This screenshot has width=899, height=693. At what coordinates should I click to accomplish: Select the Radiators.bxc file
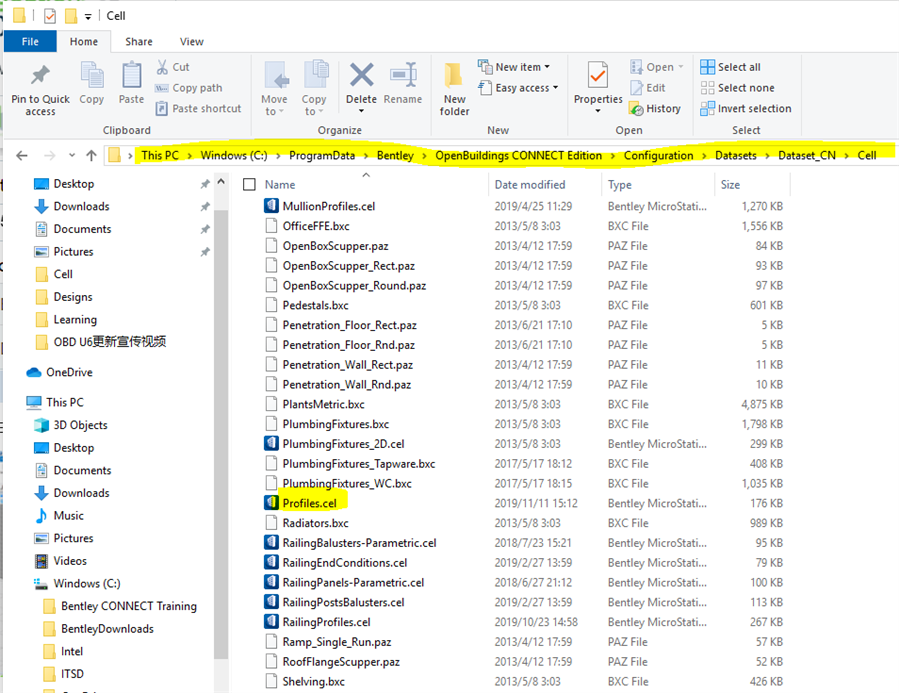(315, 523)
